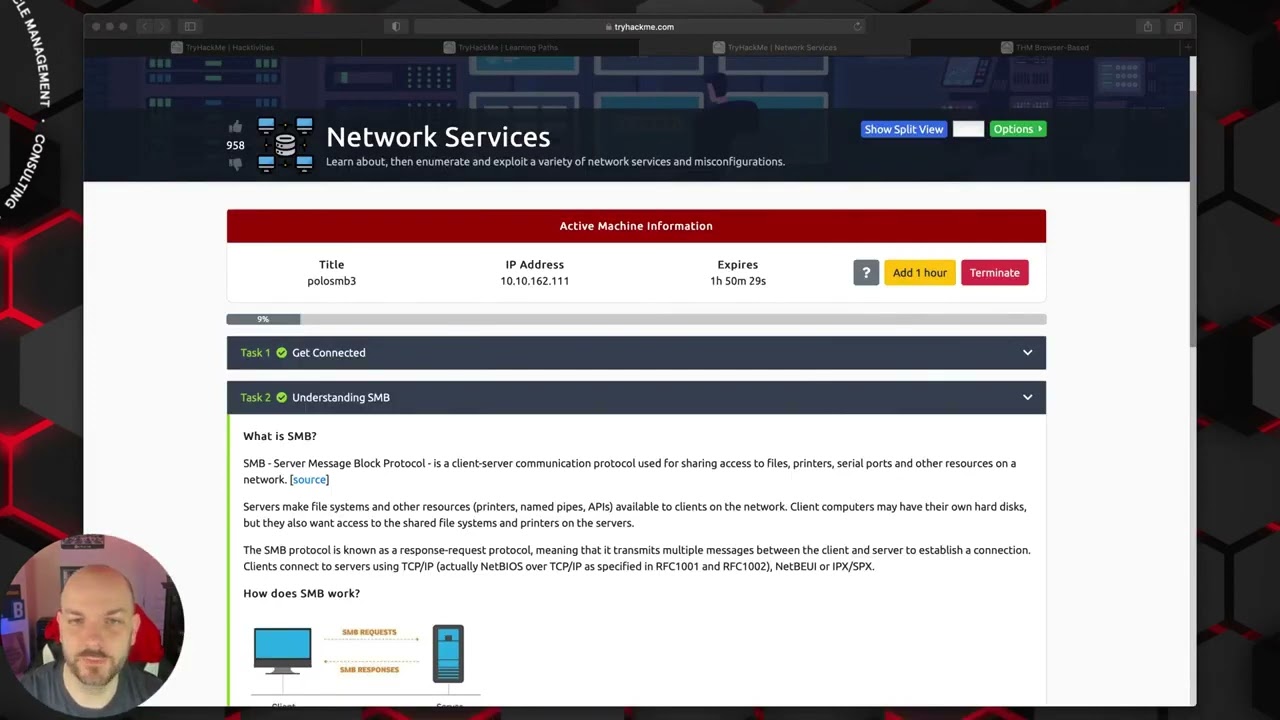This screenshot has width=1280, height=720.
Task: Click the How does SMB work? heading
Action: pyautogui.click(x=301, y=593)
